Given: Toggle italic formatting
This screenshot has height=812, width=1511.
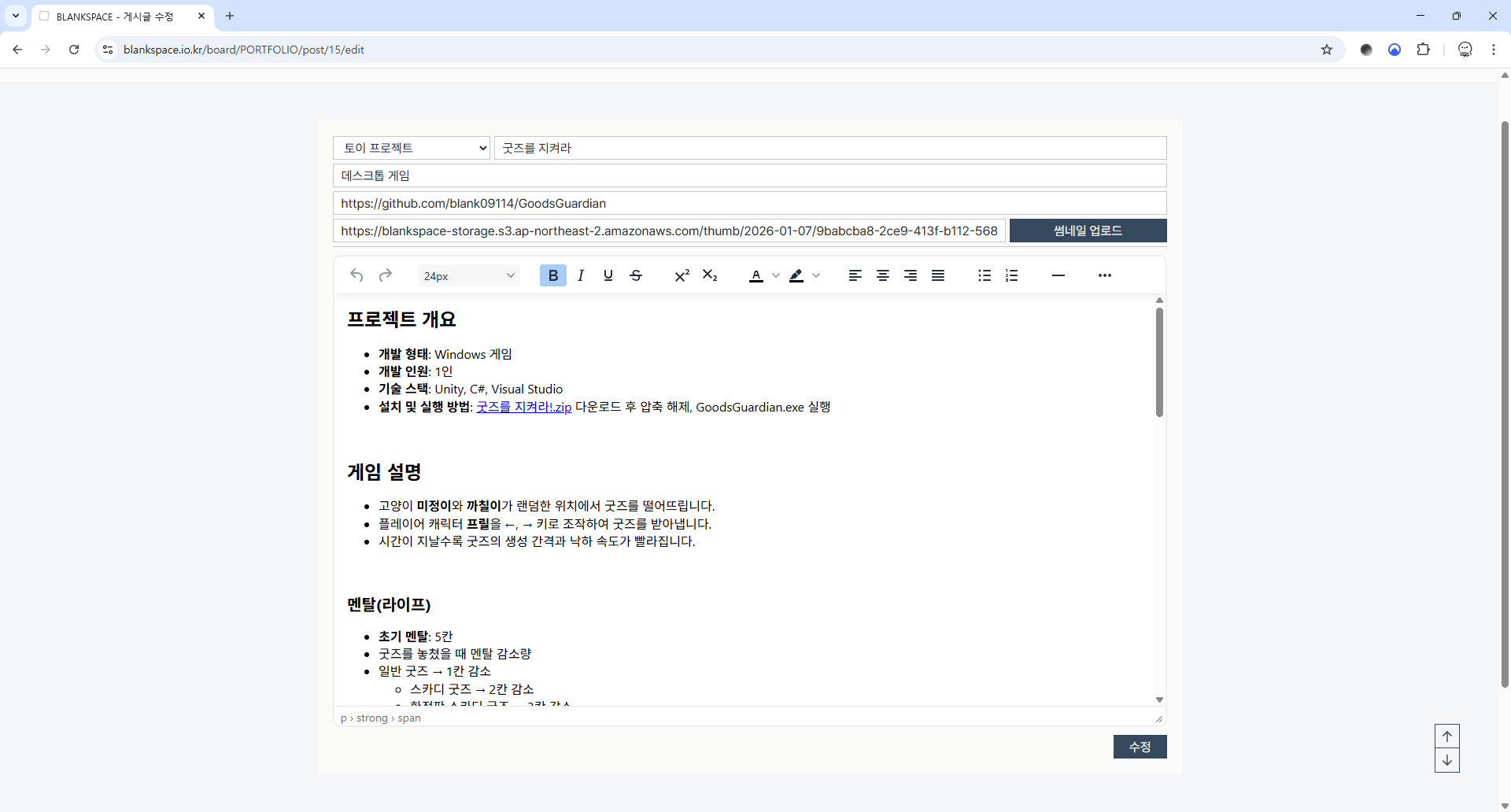Looking at the screenshot, I should coord(581,275).
